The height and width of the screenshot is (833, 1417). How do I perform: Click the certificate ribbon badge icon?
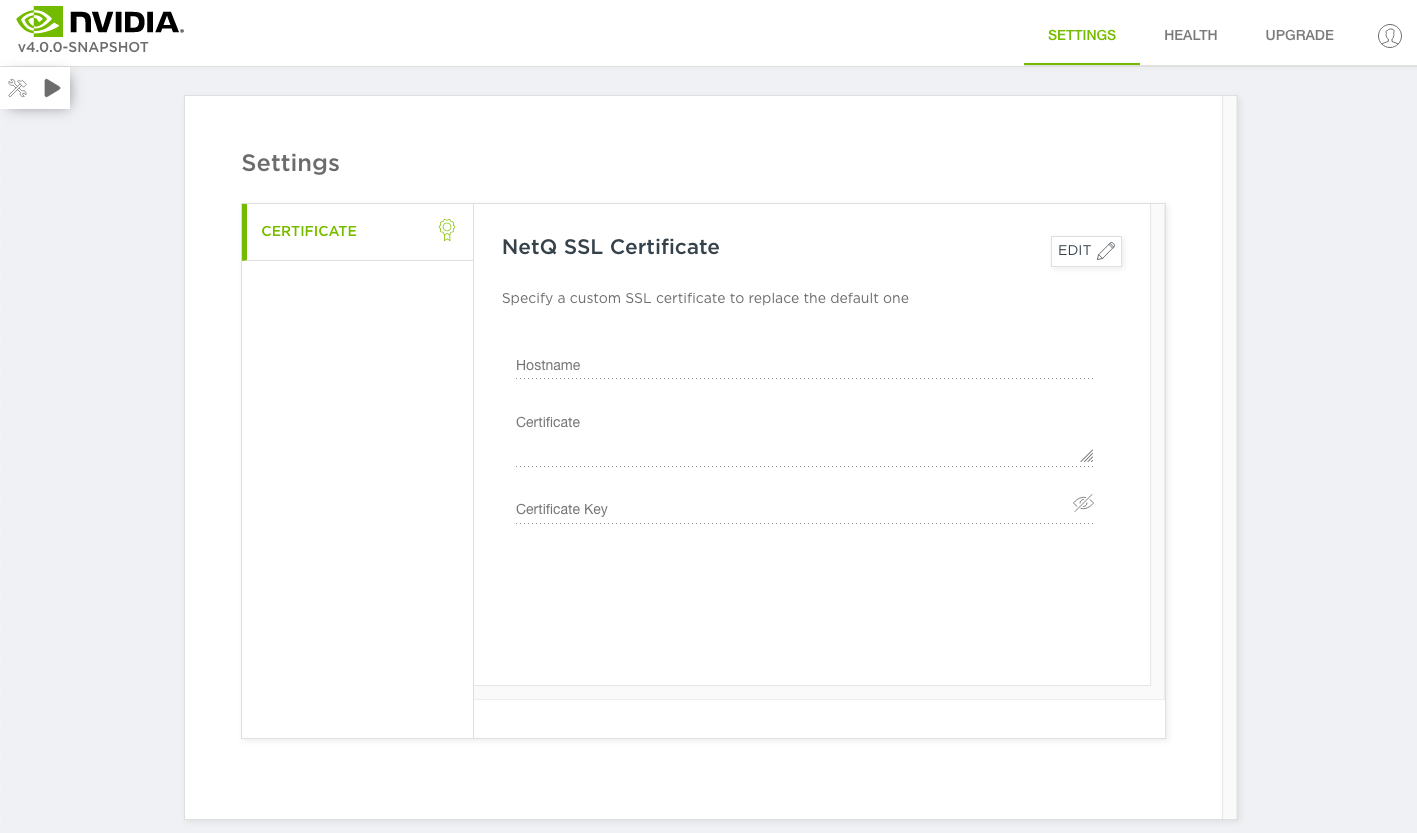pyautogui.click(x=447, y=231)
